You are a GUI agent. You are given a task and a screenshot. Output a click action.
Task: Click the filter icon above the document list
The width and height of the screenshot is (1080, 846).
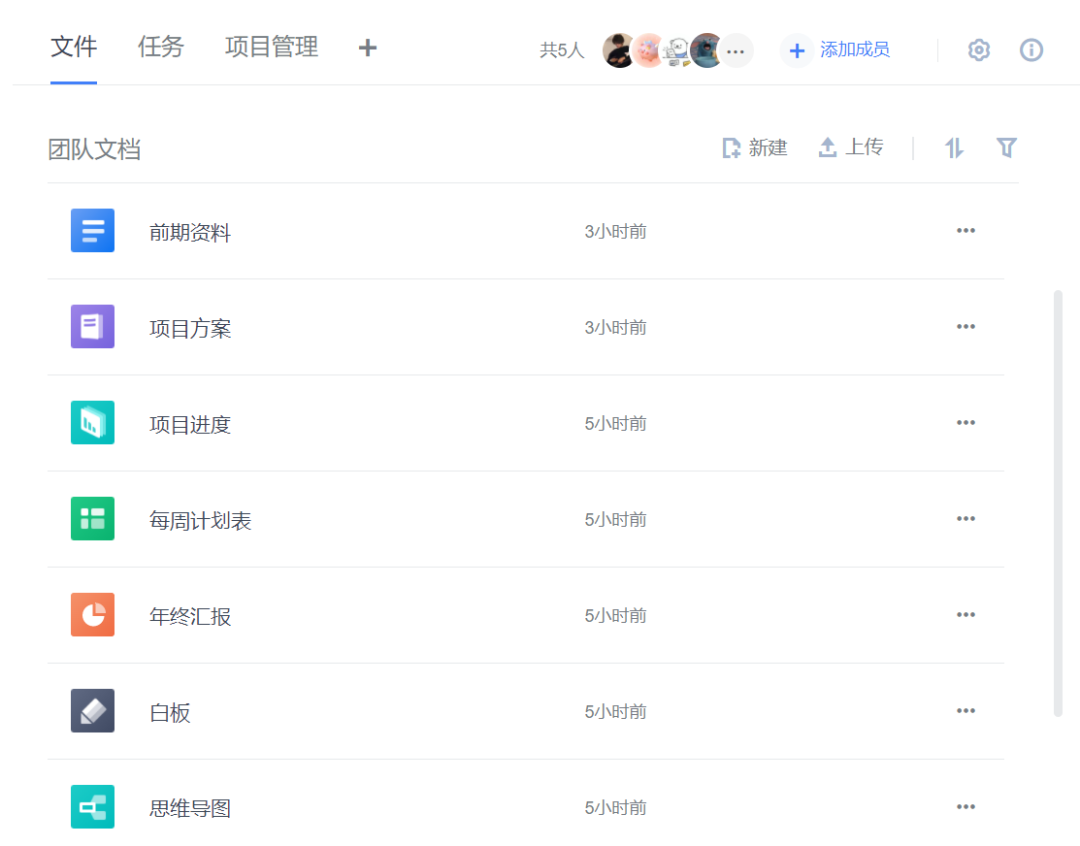point(1006,147)
